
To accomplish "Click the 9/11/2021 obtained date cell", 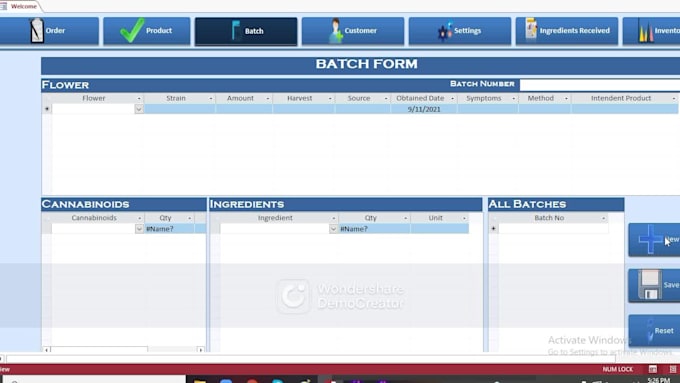I will point(424,109).
